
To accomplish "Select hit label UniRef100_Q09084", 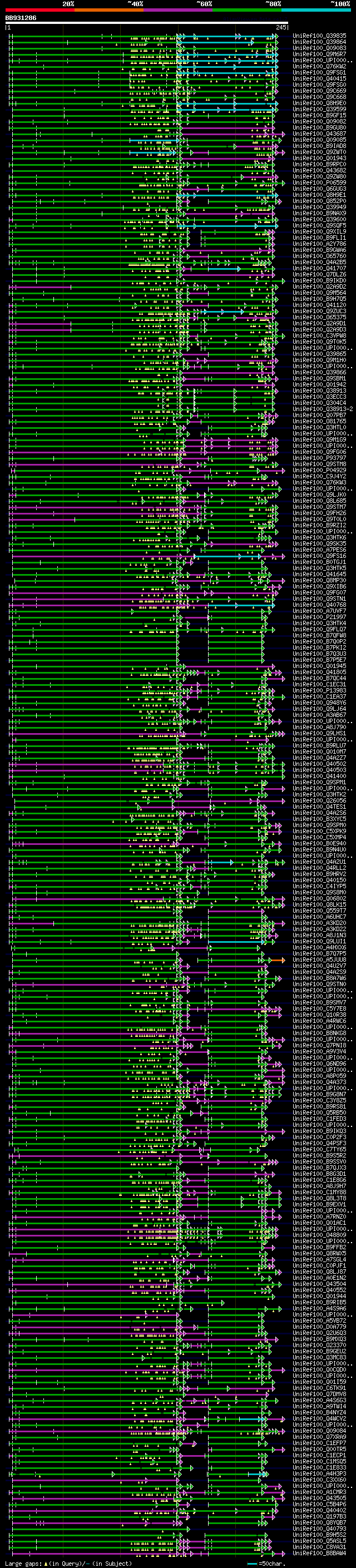I will pos(319,1431).
